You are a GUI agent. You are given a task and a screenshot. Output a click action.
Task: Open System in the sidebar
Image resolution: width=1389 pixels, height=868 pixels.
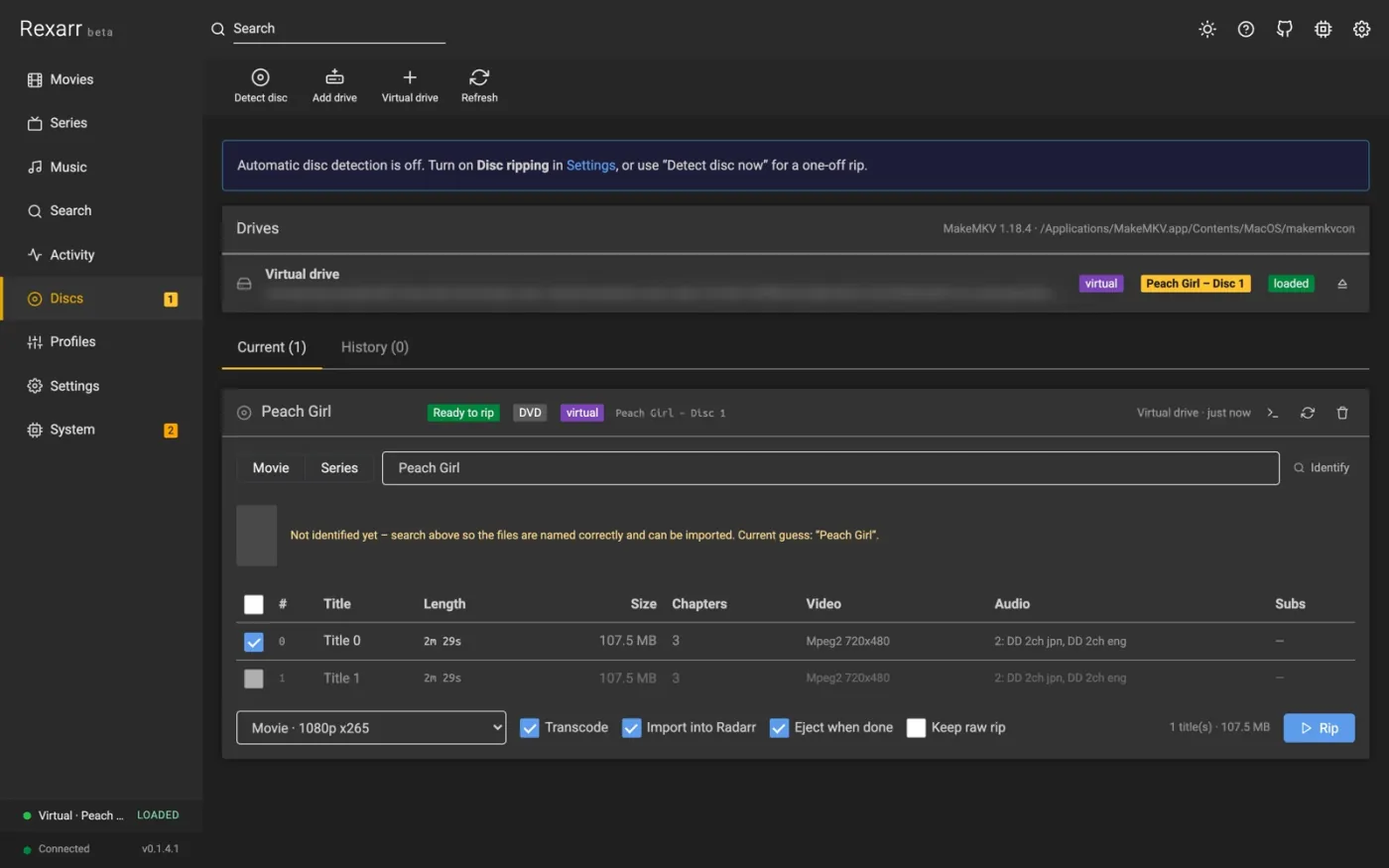[101, 430]
